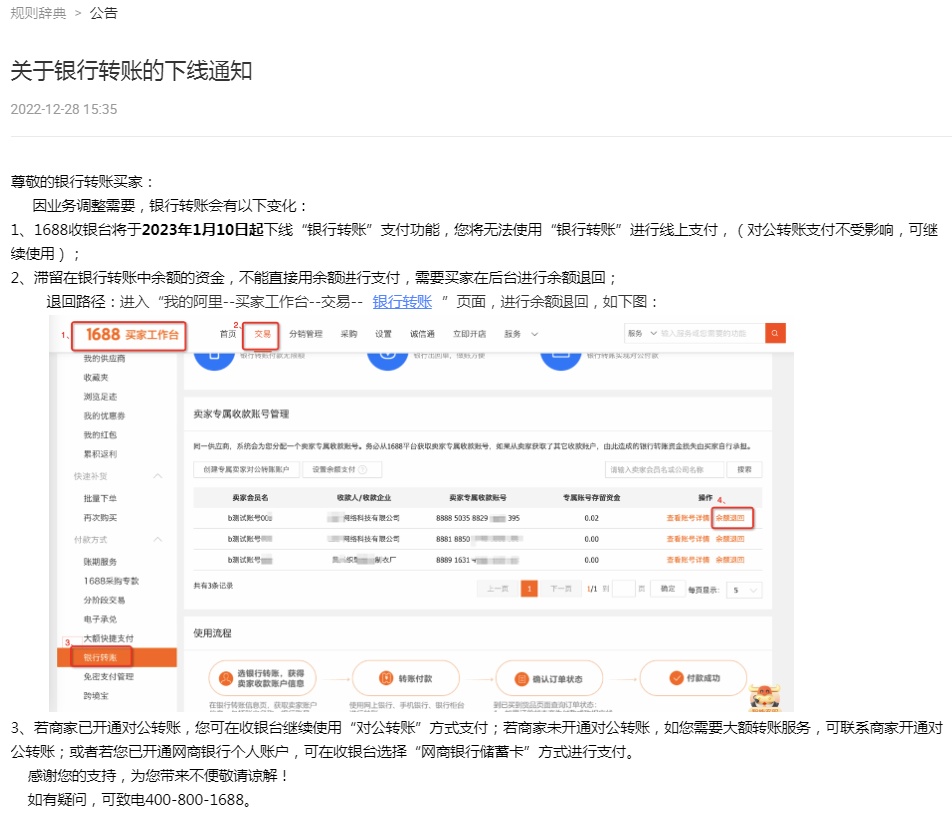
Task: Open 账期服务 in the sidebar
Action: 100,562
